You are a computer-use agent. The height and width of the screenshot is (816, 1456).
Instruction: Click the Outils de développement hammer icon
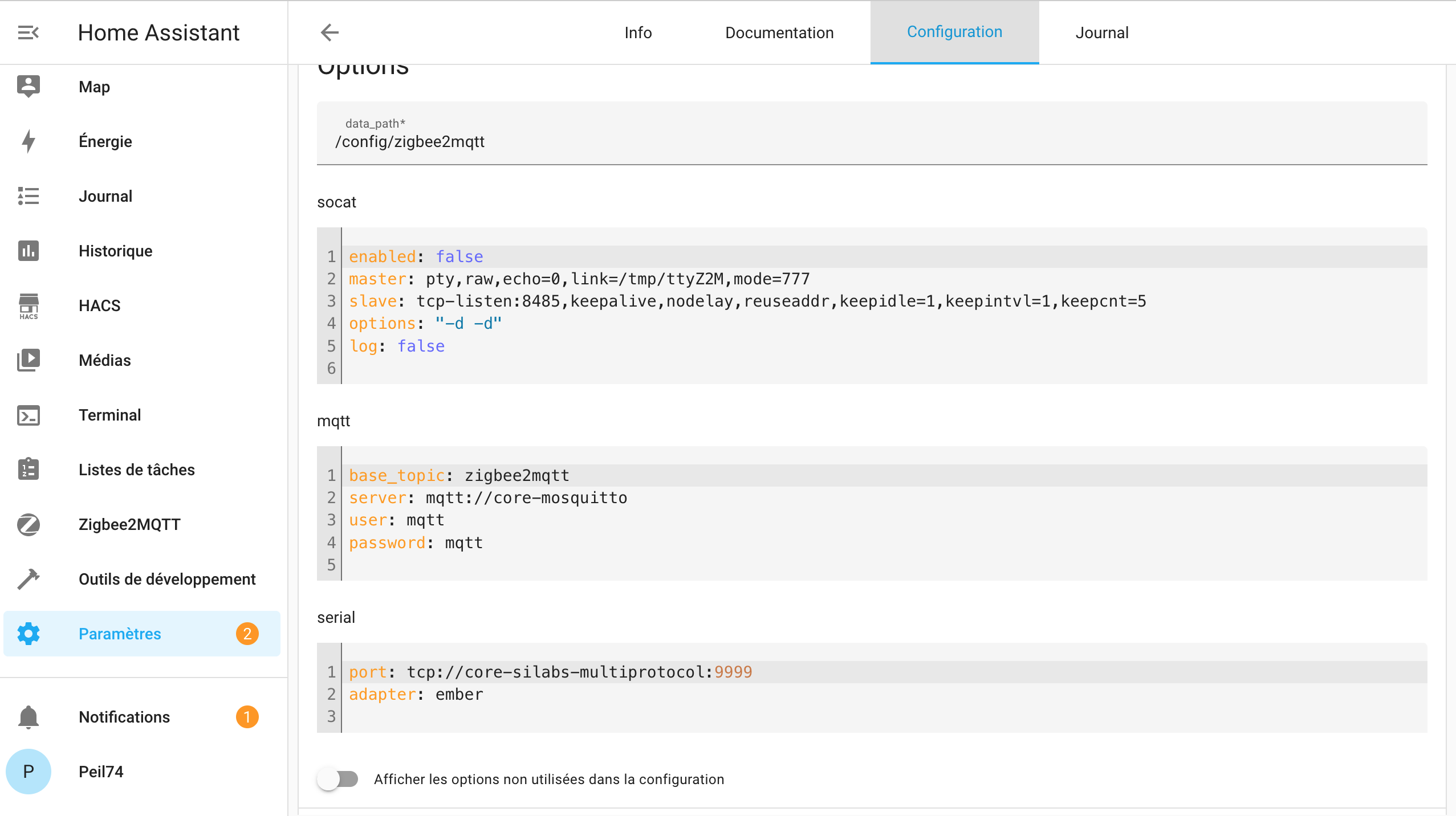pos(28,579)
